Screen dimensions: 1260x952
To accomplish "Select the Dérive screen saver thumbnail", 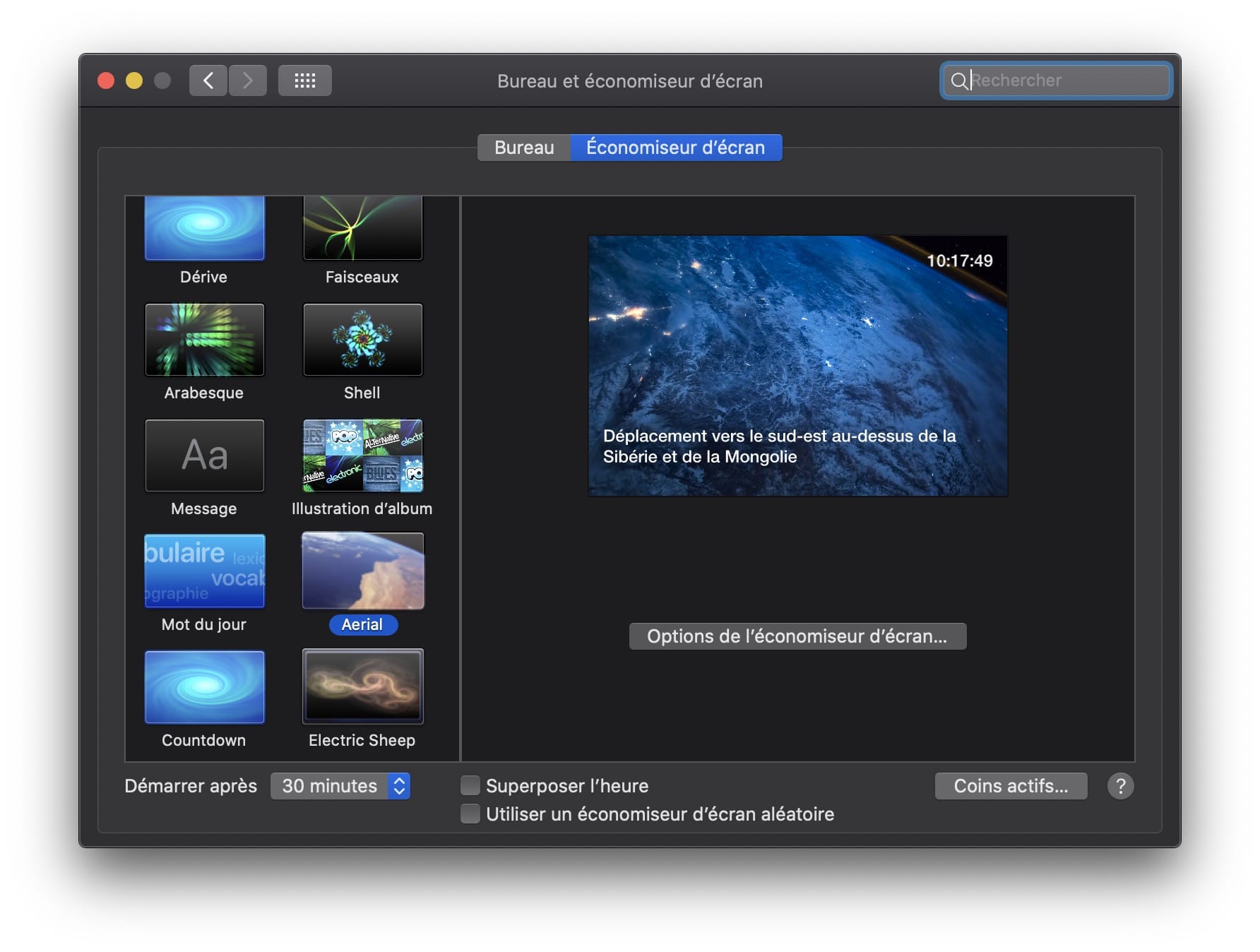I will tap(204, 227).
